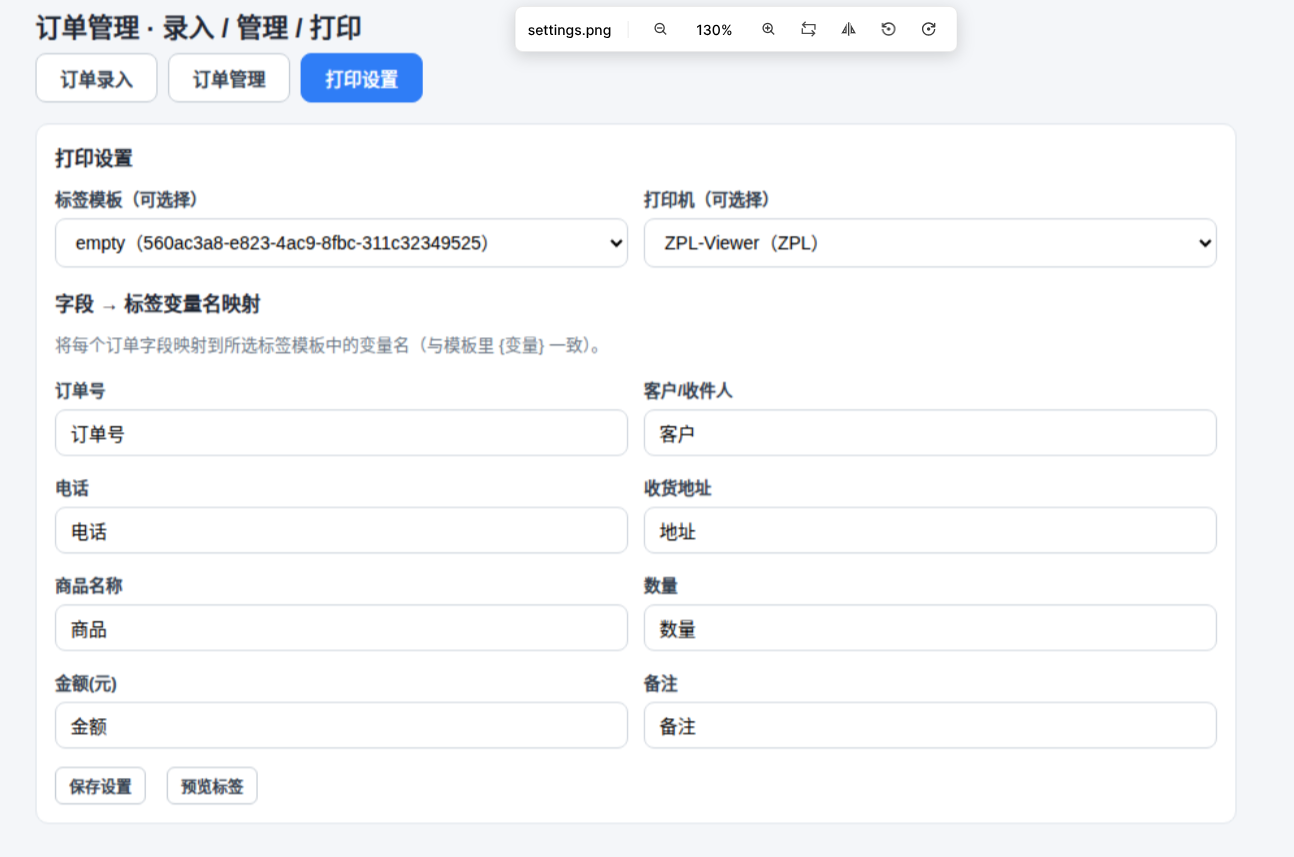
Task: Switch to the 订单录入 tab
Action: click(96, 79)
